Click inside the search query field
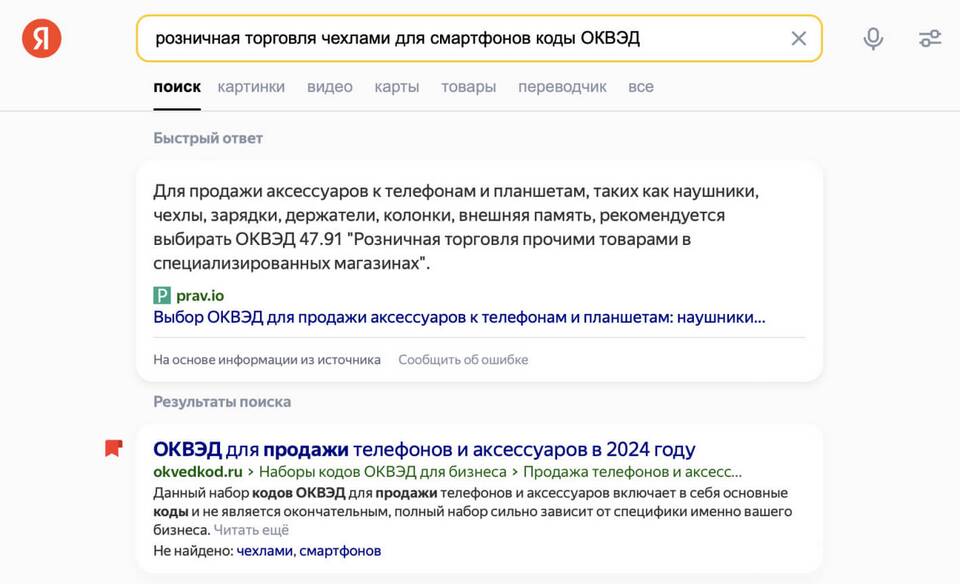 (460, 38)
